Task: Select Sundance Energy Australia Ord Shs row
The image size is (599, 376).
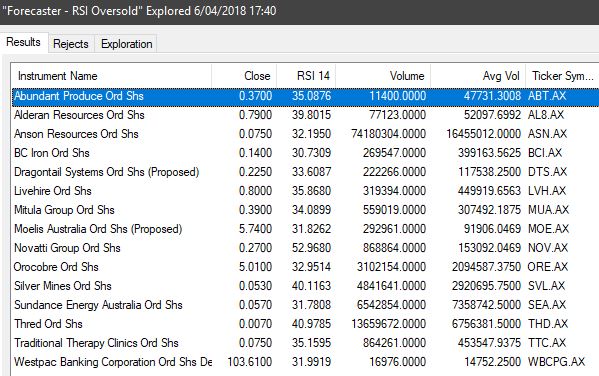Action: pyautogui.click(x=305, y=305)
